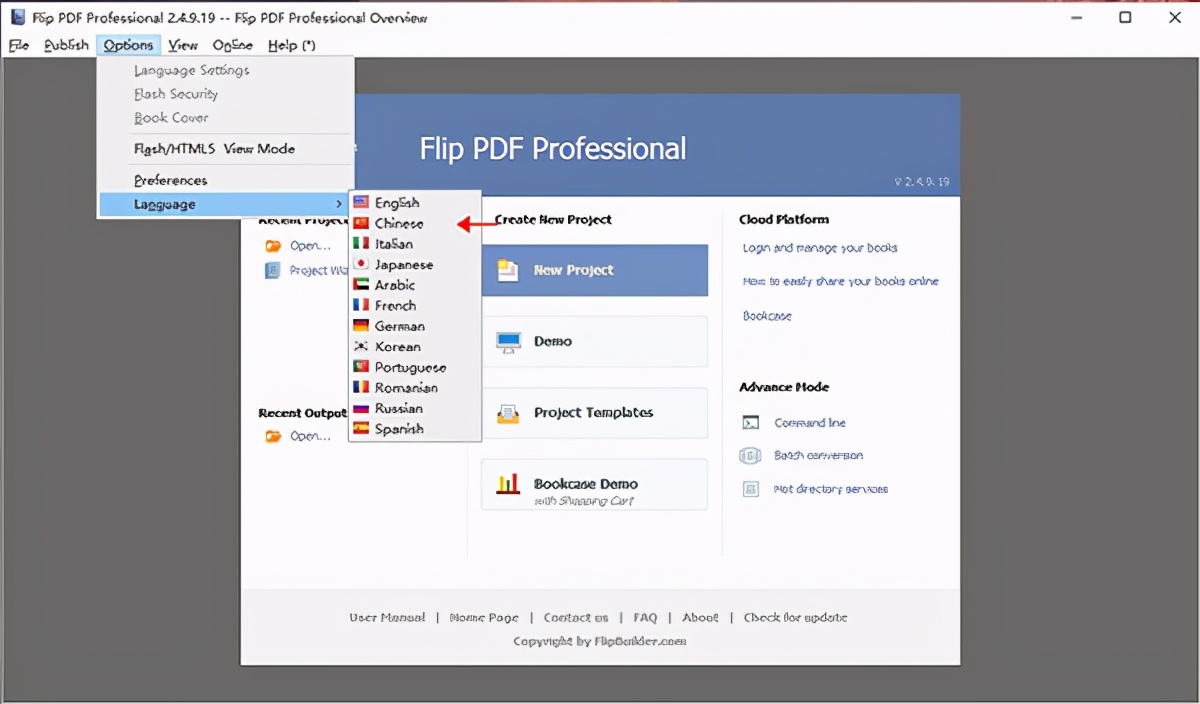Open Preferences from the Options menu
1200x704 pixels.
[170, 180]
